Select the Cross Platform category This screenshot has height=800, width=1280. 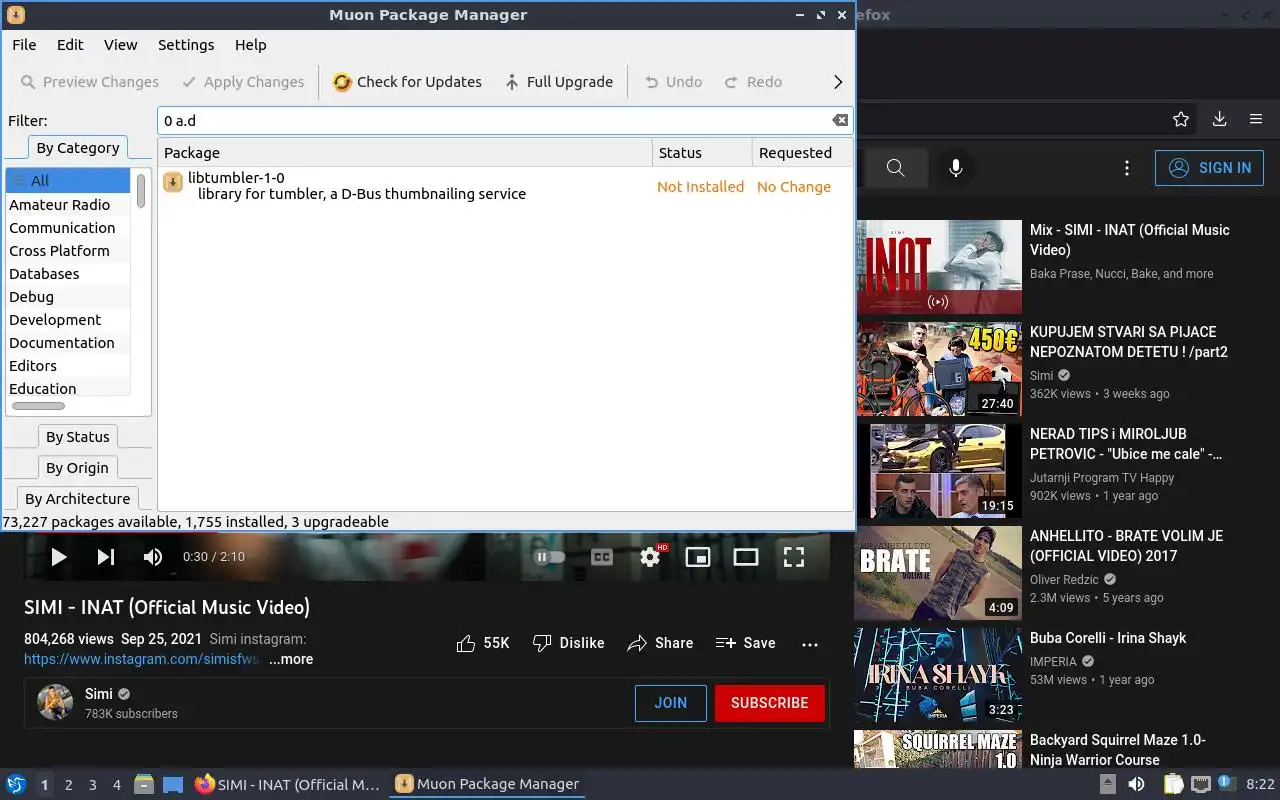pyautogui.click(x=68, y=250)
